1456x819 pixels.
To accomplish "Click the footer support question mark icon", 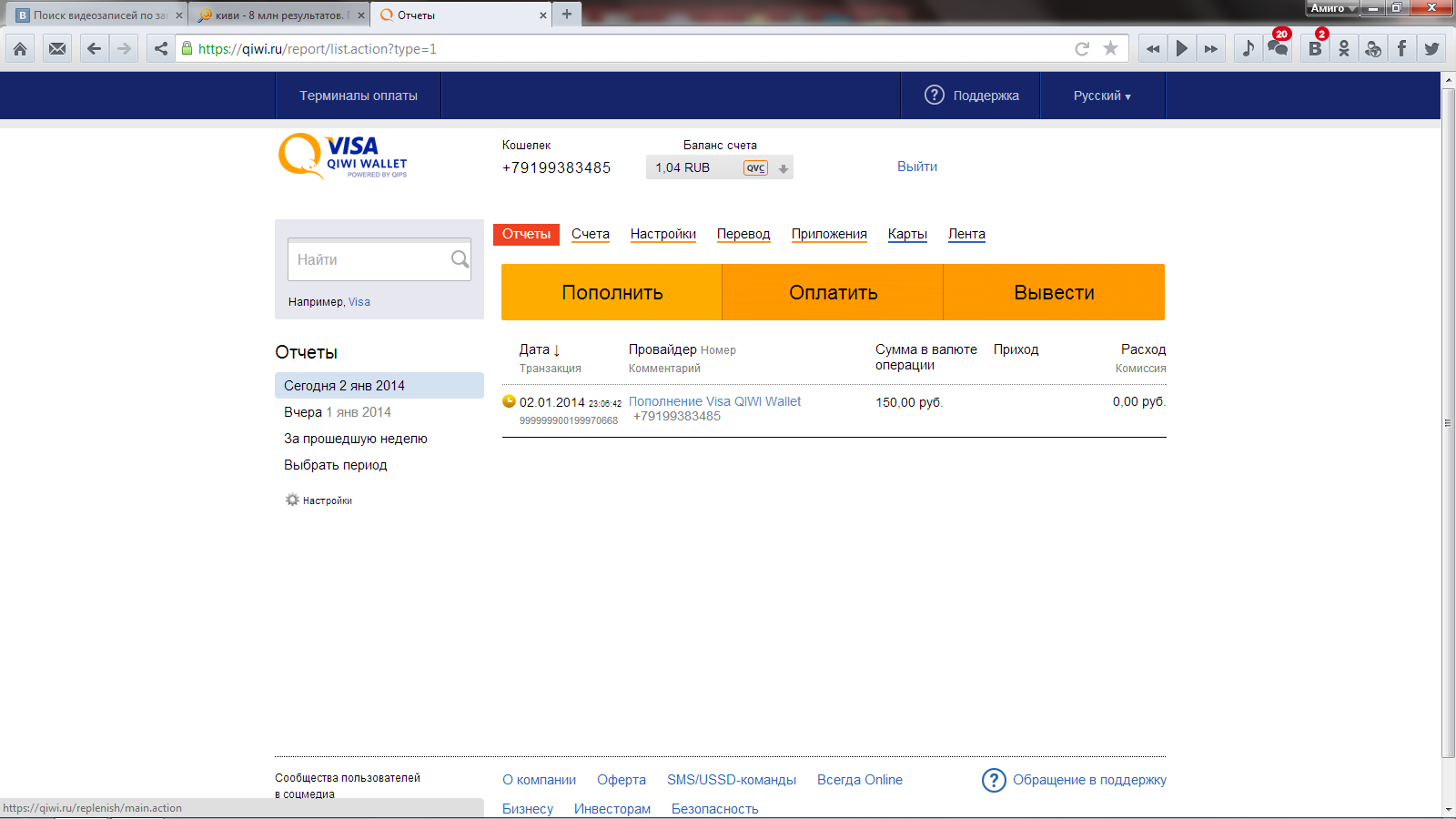I will coord(994,780).
